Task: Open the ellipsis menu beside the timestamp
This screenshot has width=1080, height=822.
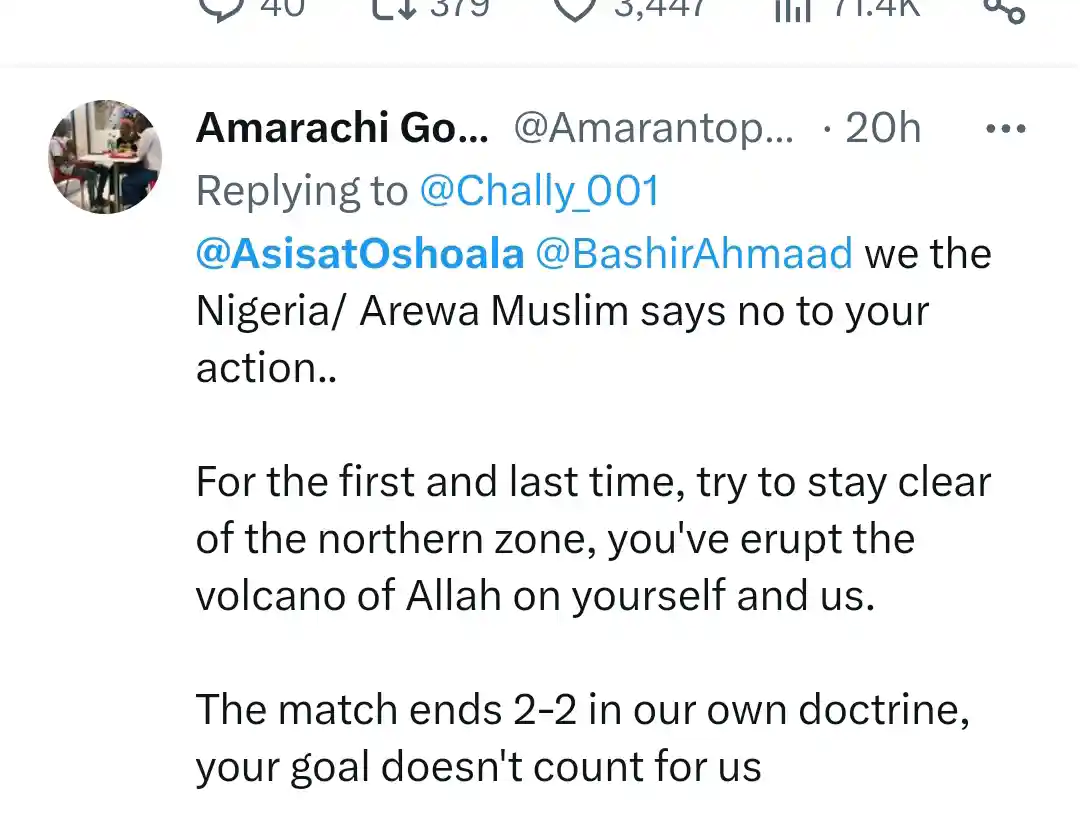Action: tap(1004, 128)
